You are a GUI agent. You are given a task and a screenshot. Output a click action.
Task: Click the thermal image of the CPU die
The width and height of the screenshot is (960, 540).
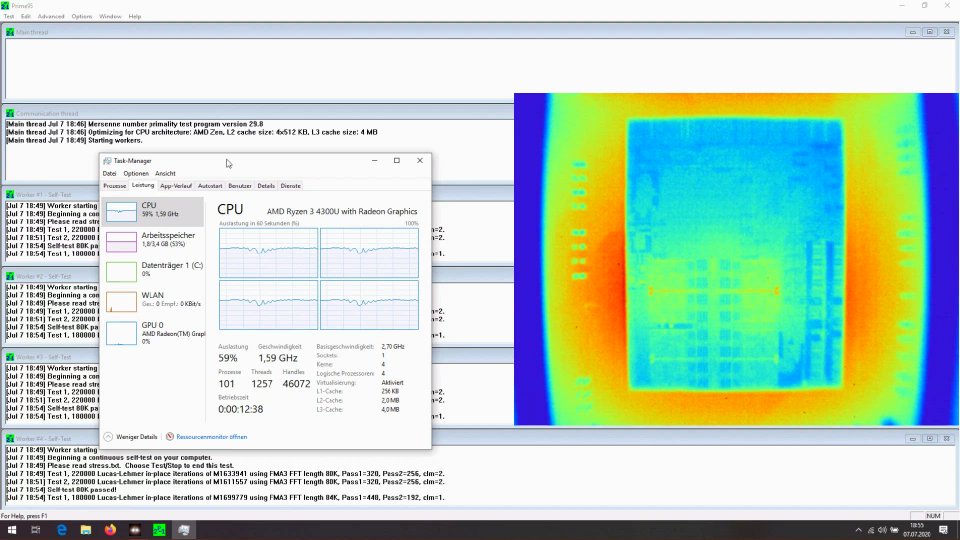click(737, 259)
